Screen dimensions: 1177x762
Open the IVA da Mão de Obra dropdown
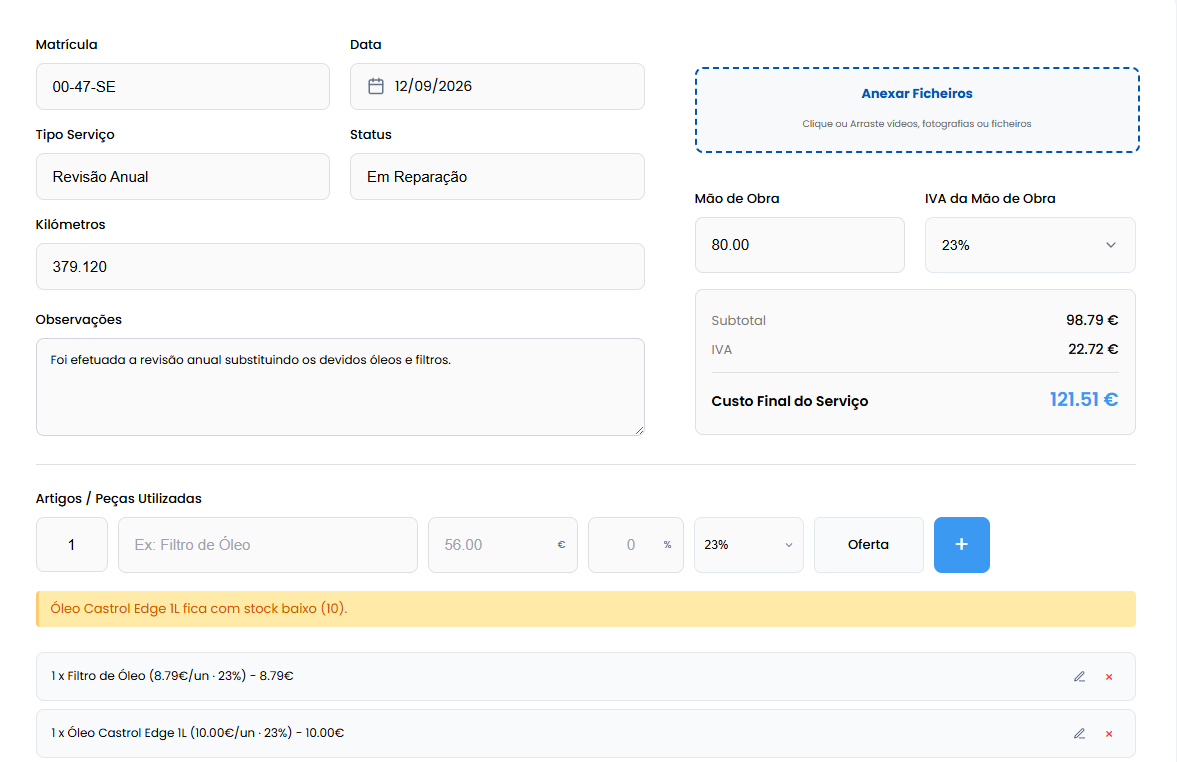click(x=1030, y=245)
